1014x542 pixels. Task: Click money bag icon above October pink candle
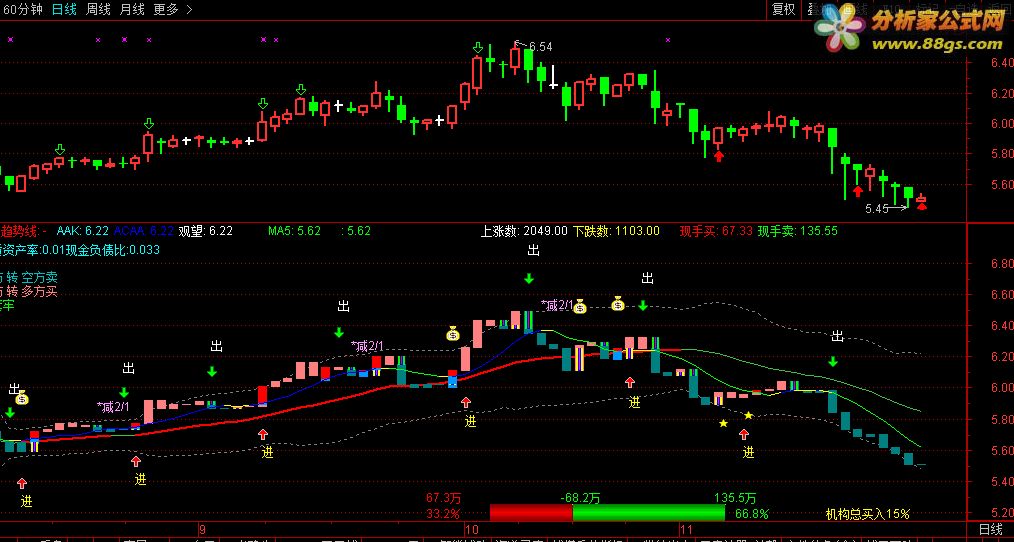453,334
